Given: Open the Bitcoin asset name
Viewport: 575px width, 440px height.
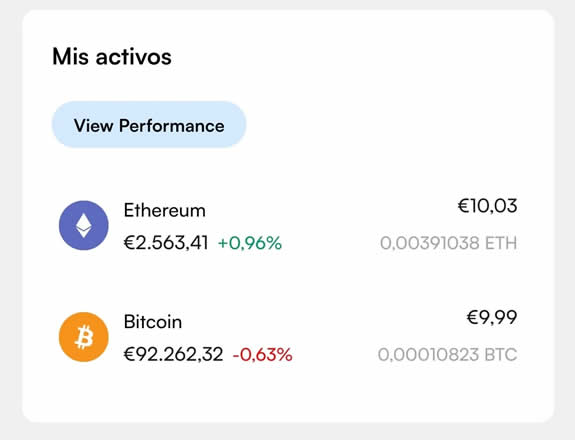Looking at the screenshot, I should pyautogui.click(x=153, y=322).
